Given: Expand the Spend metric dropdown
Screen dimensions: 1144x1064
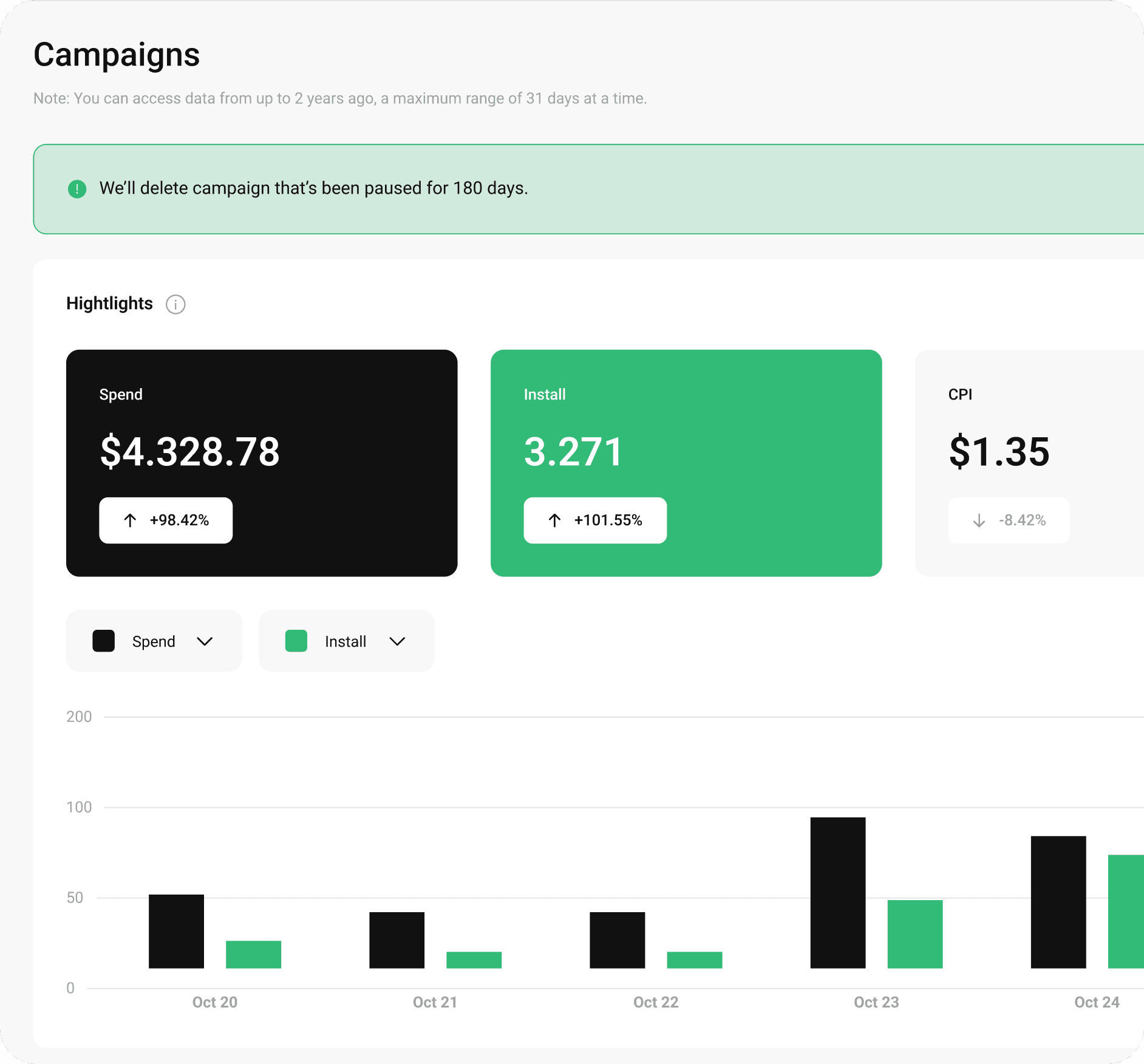Looking at the screenshot, I should pyautogui.click(x=154, y=641).
